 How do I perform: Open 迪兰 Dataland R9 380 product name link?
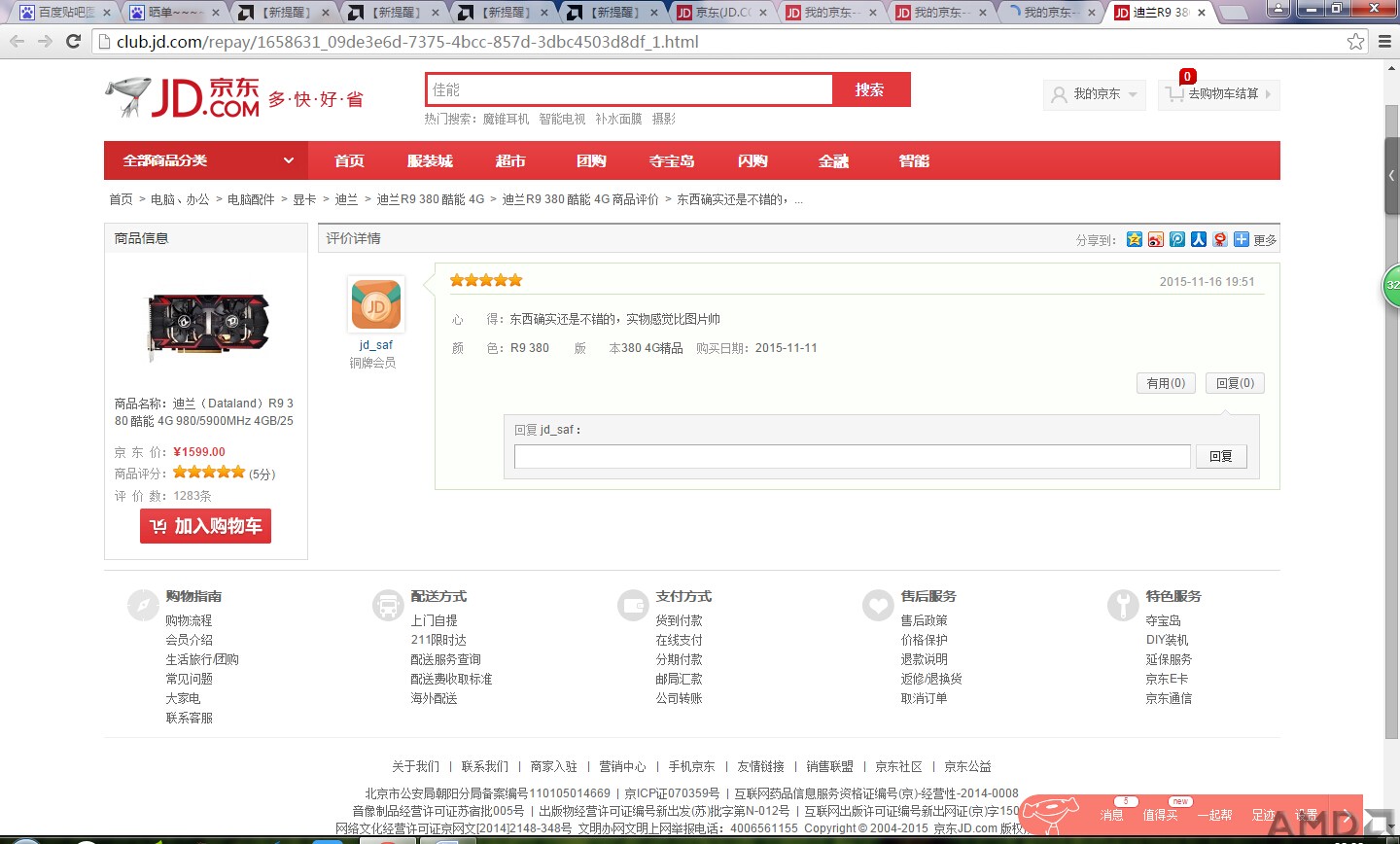(204, 412)
